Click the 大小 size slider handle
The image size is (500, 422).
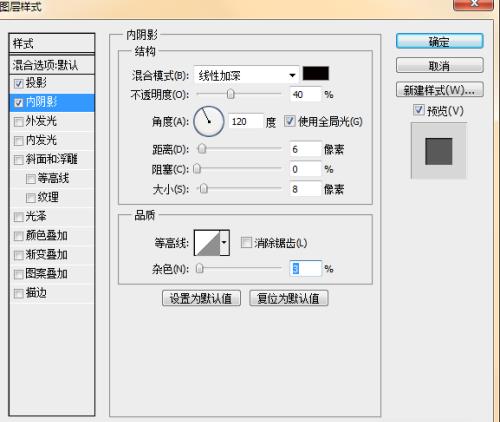point(204,189)
